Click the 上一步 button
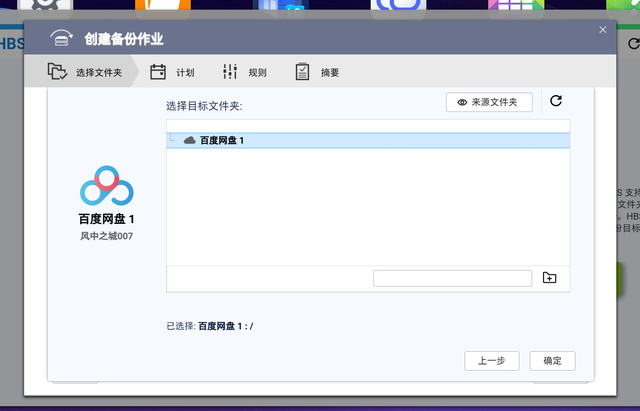Screen dimensions: 640x411 coord(492,361)
